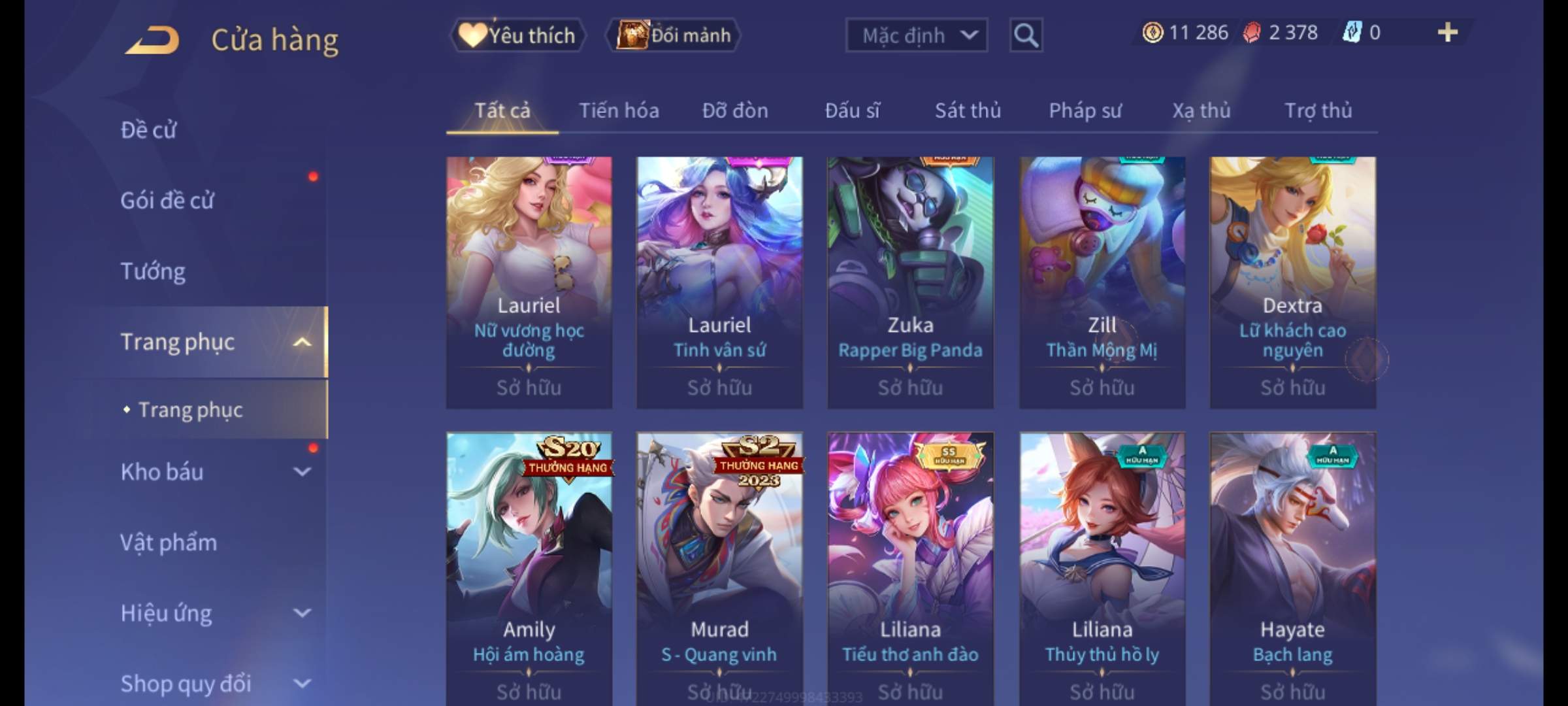Open the Yêu thích heart favorites

[517, 35]
